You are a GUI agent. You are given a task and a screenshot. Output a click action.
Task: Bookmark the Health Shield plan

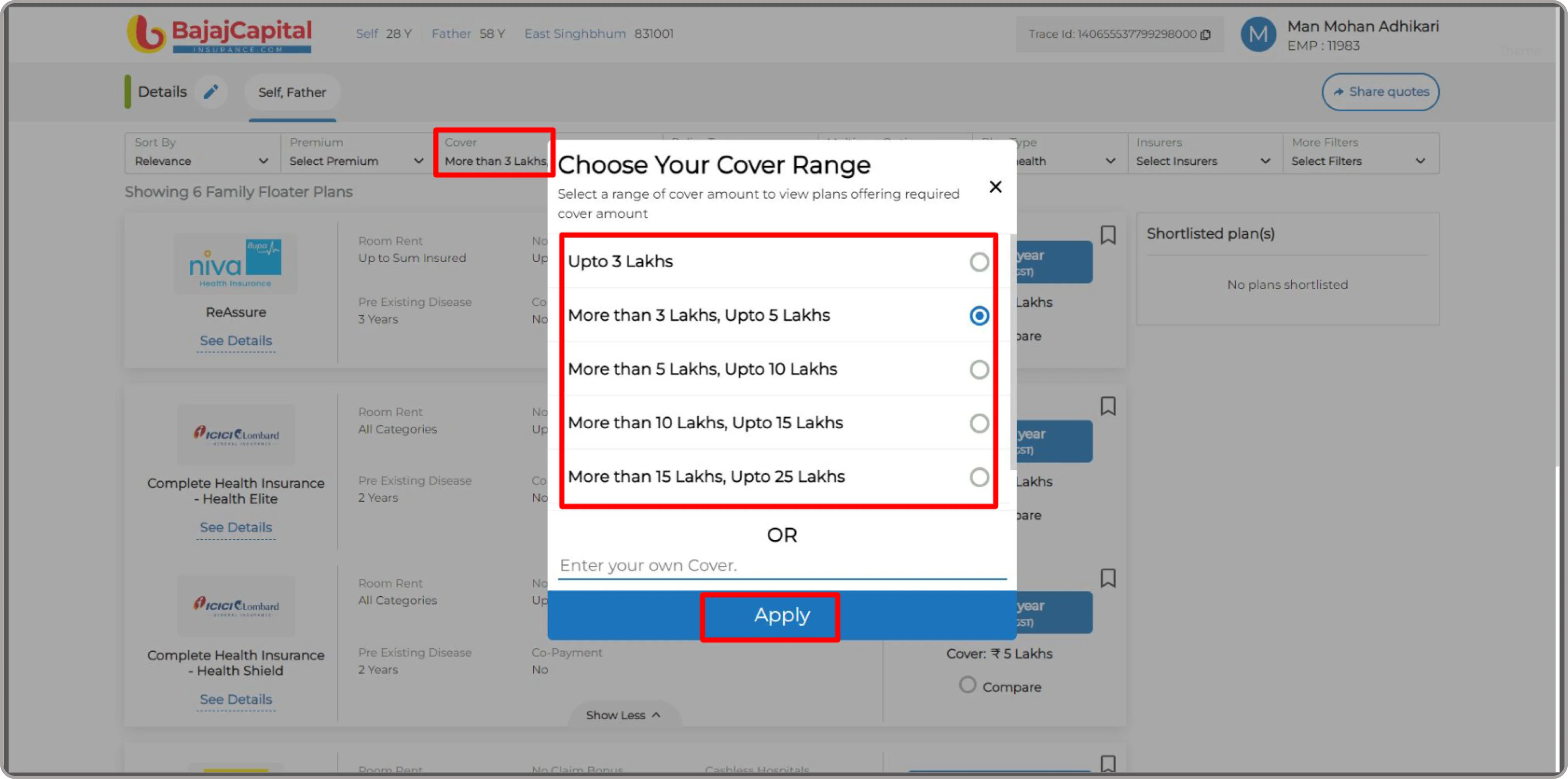(1108, 578)
